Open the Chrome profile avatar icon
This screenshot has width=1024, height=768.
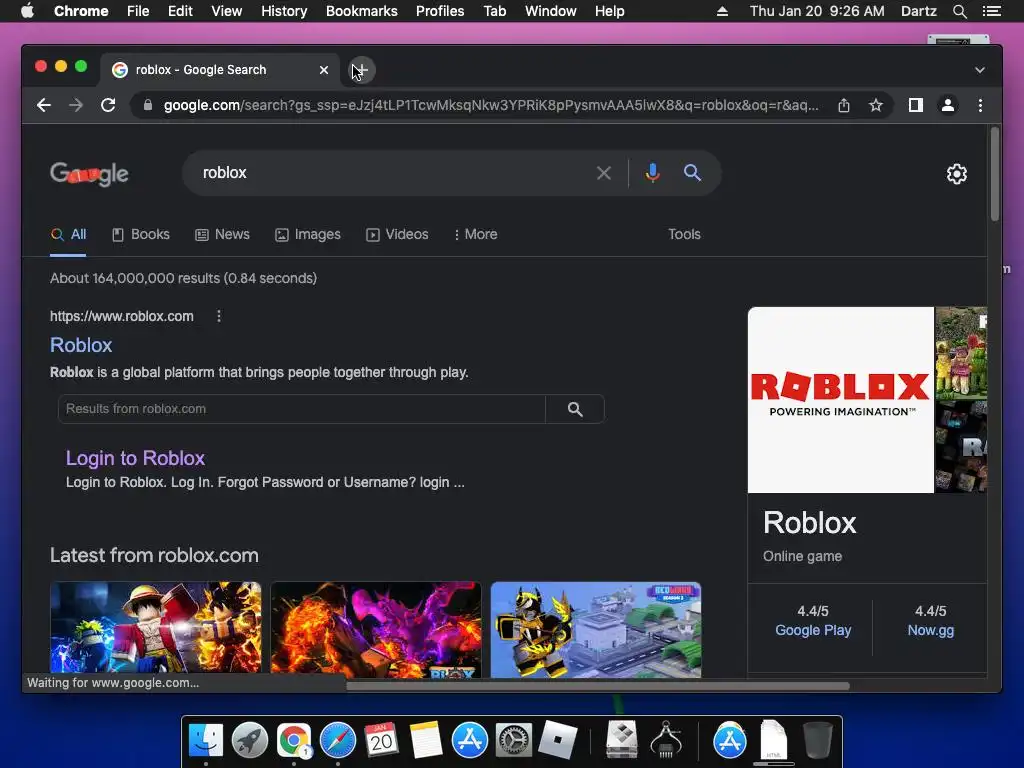tap(948, 105)
